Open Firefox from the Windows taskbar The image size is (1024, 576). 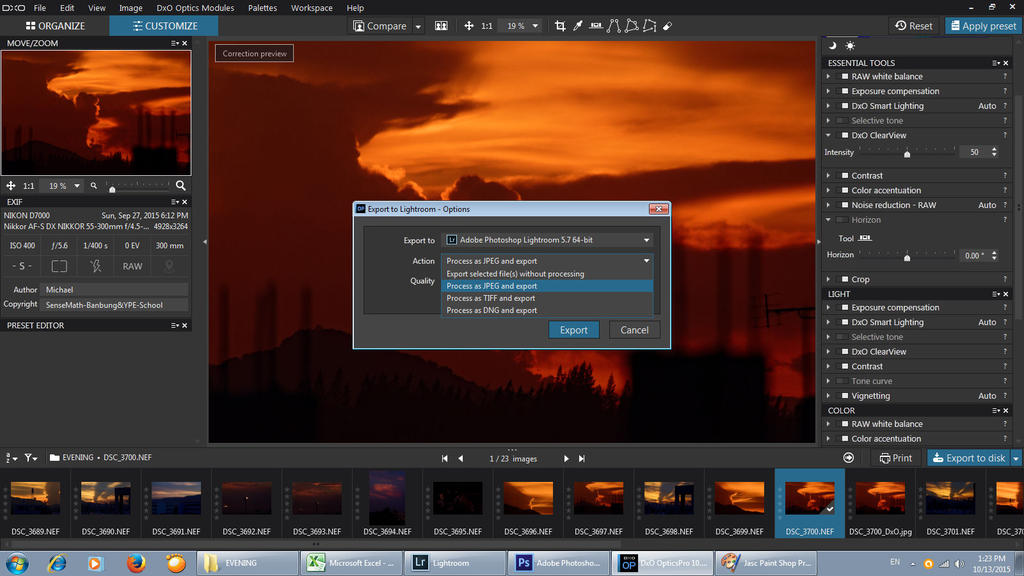coord(136,563)
